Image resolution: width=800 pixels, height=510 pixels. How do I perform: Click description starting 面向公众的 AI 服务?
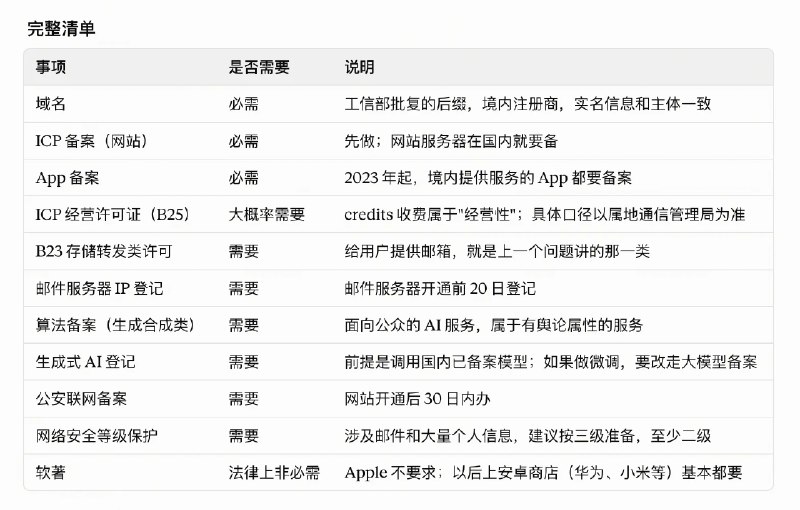click(x=493, y=325)
